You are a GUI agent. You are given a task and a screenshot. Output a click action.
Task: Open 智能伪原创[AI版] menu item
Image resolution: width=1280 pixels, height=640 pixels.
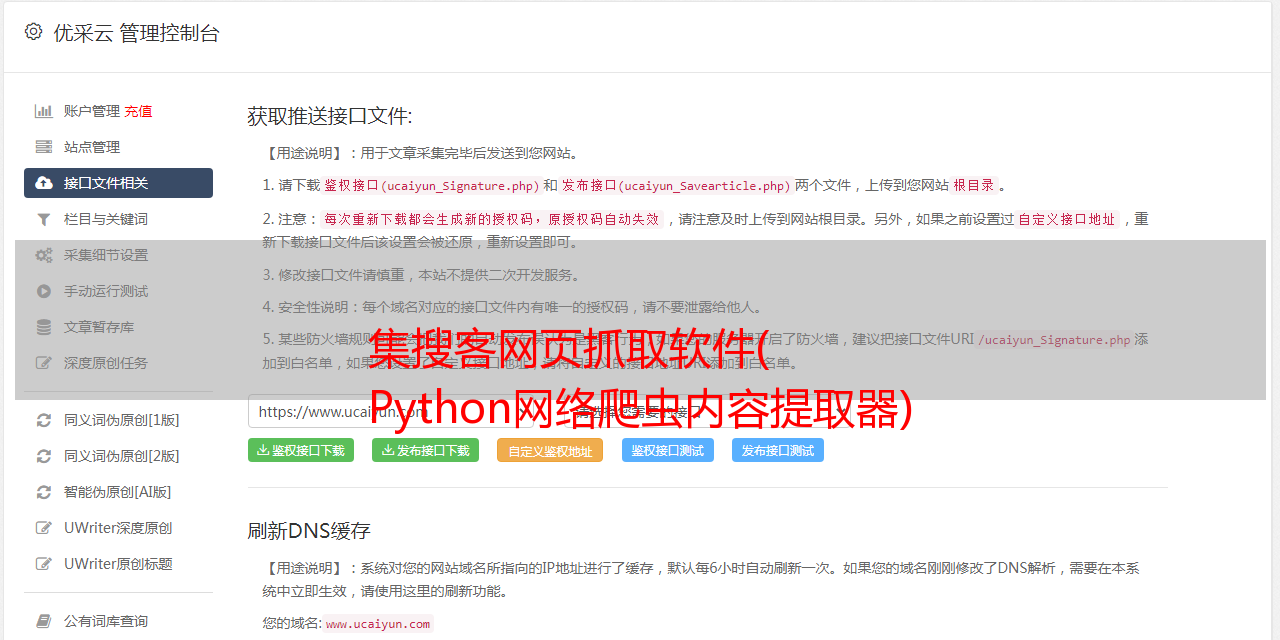pyautogui.click(x=118, y=492)
